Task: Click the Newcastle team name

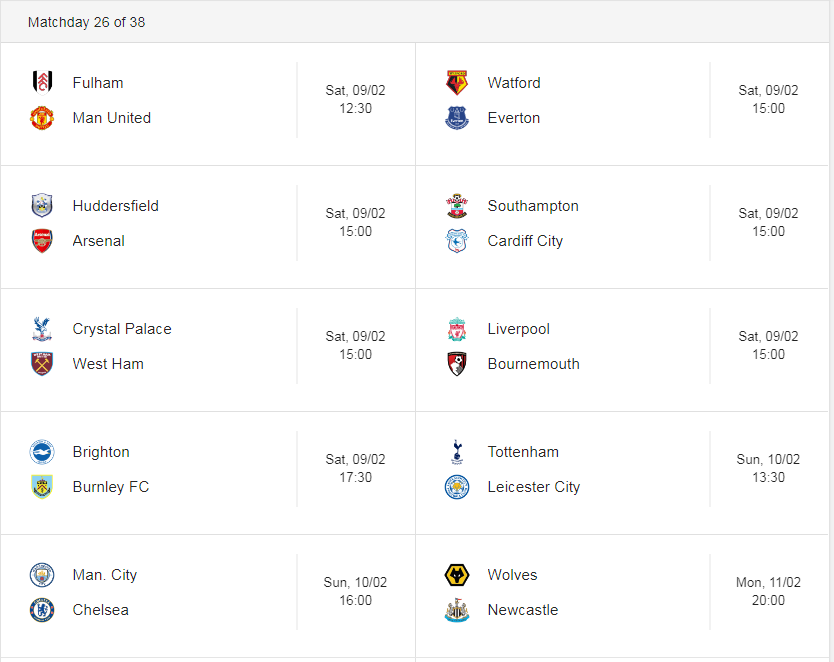Action: click(x=523, y=610)
